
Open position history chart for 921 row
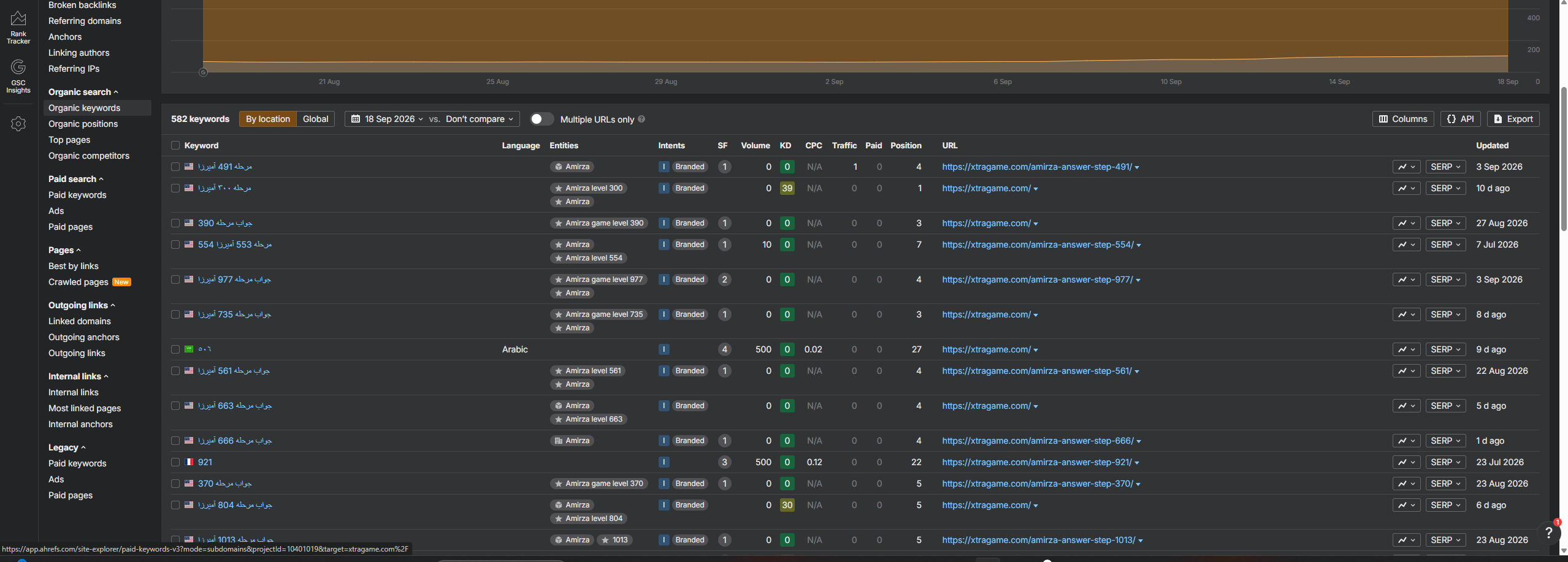pos(1406,462)
